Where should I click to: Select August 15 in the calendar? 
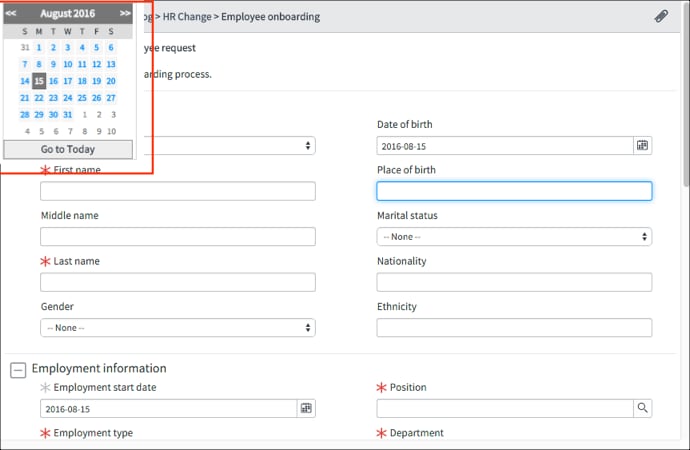(39, 81)
